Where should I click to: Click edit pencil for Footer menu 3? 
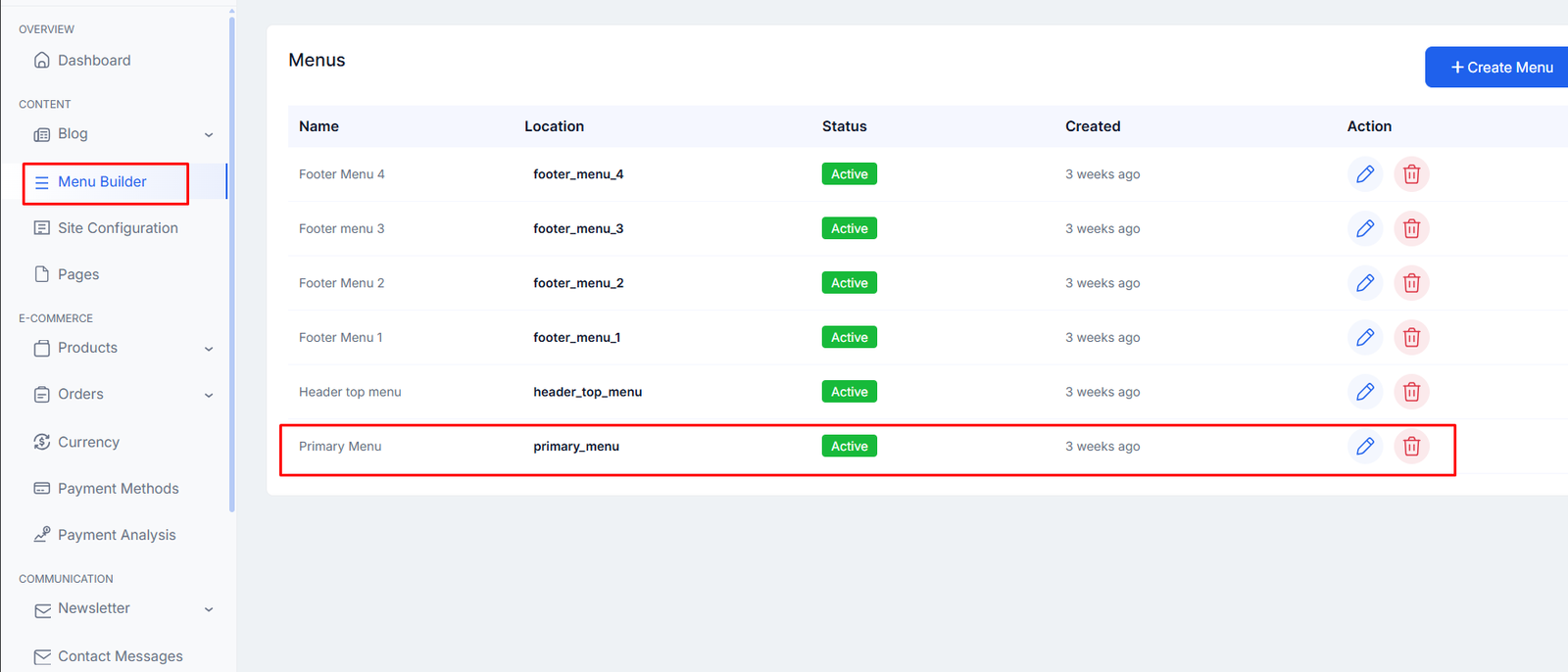(x=1365, y=228)
